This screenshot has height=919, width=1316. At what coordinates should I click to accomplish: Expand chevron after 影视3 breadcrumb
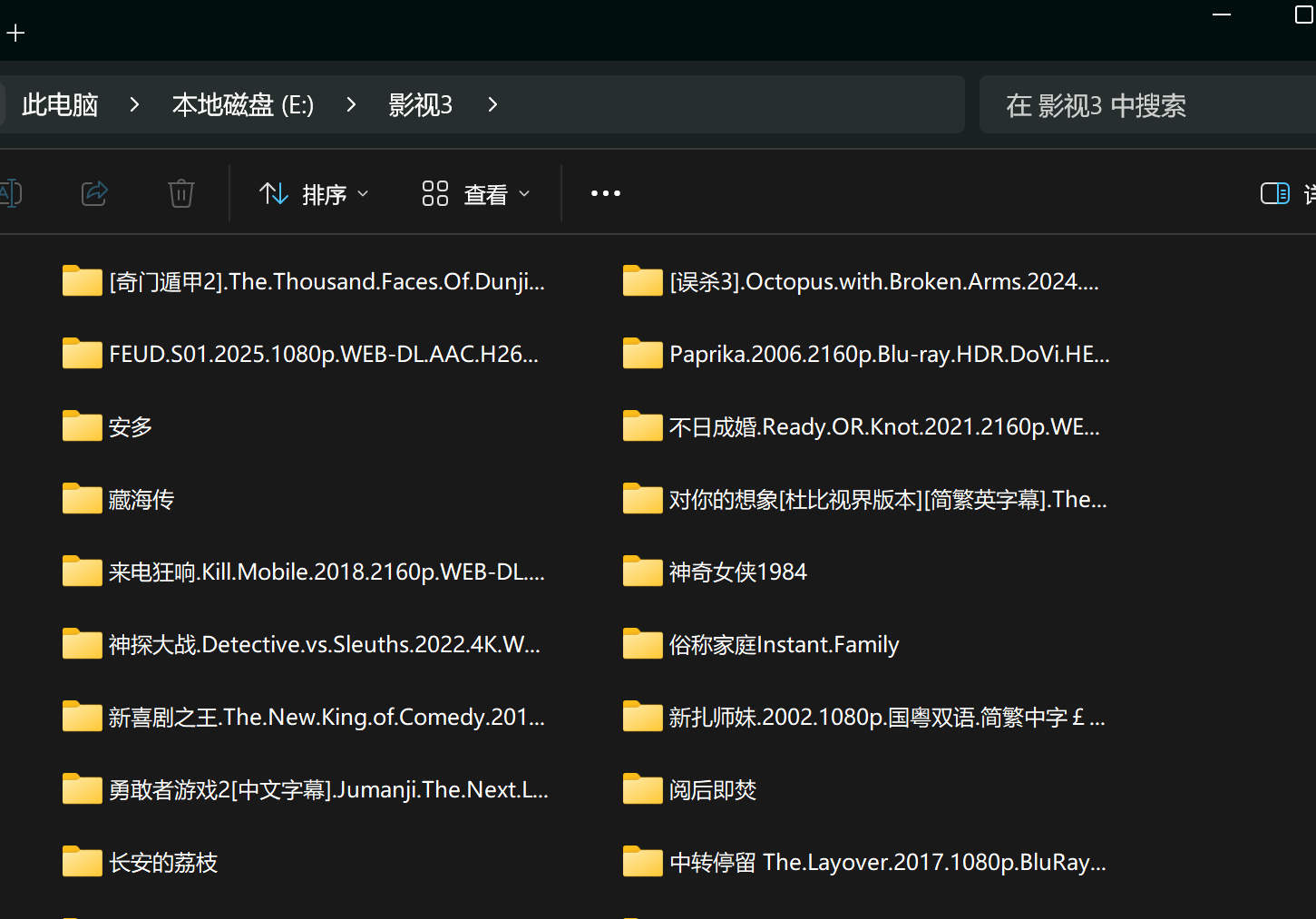(492, 105)
